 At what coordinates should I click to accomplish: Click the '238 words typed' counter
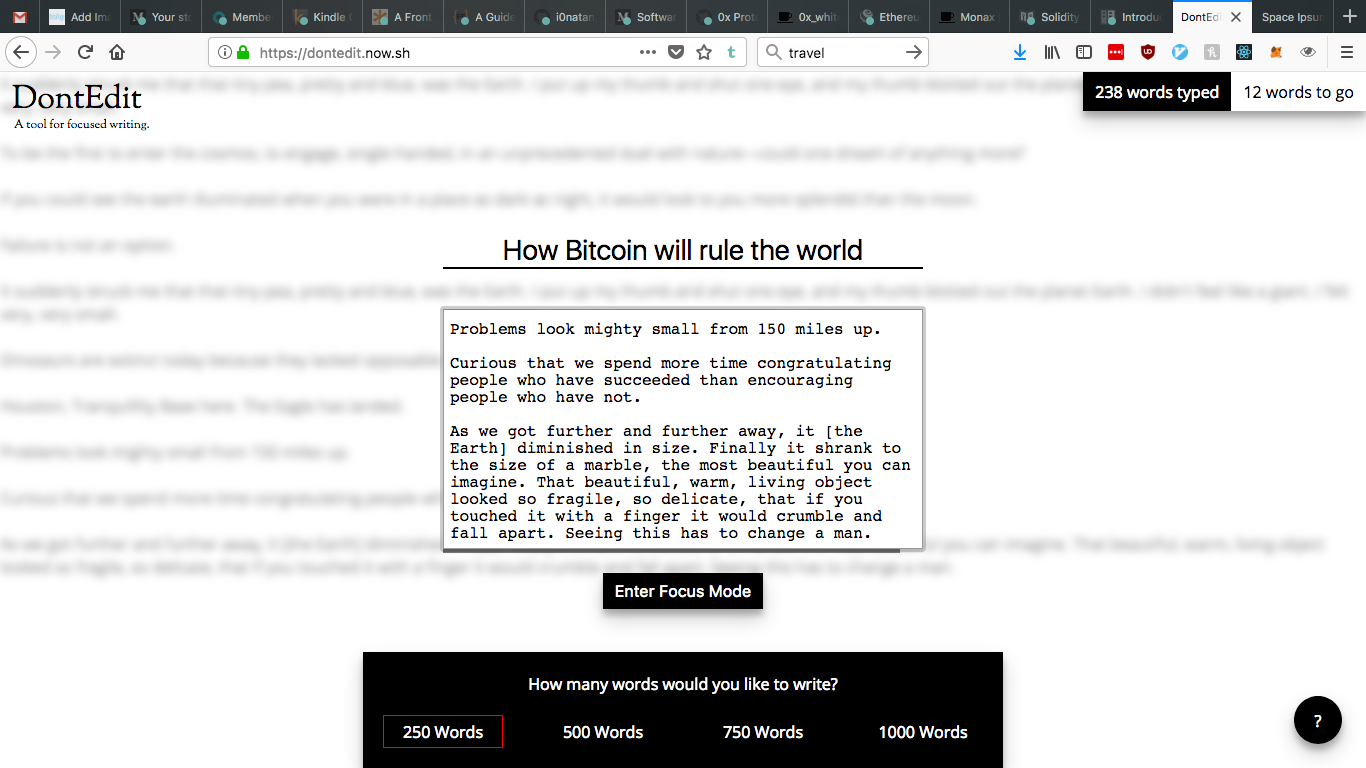pyautogui.click(x=1157, y=92)
